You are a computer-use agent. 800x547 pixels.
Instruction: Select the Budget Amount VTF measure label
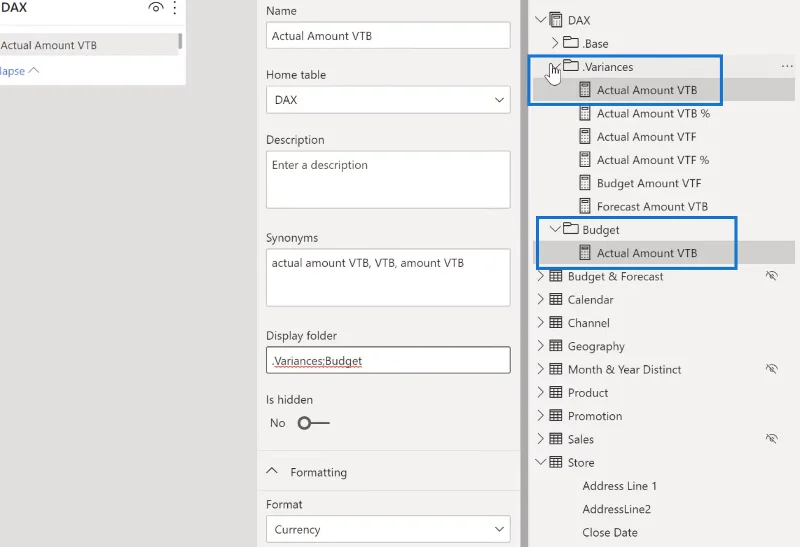point(649,183)
